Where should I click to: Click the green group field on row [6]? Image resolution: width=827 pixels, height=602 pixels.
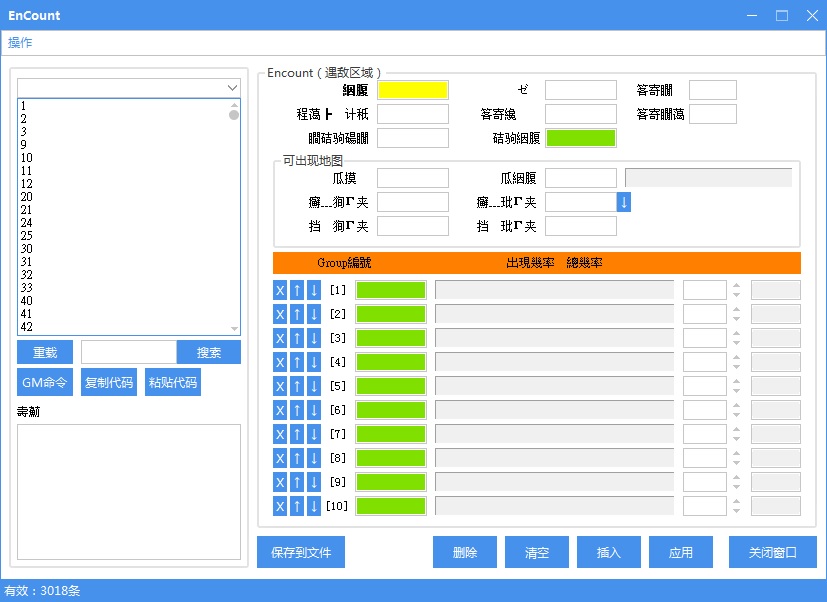391,410
